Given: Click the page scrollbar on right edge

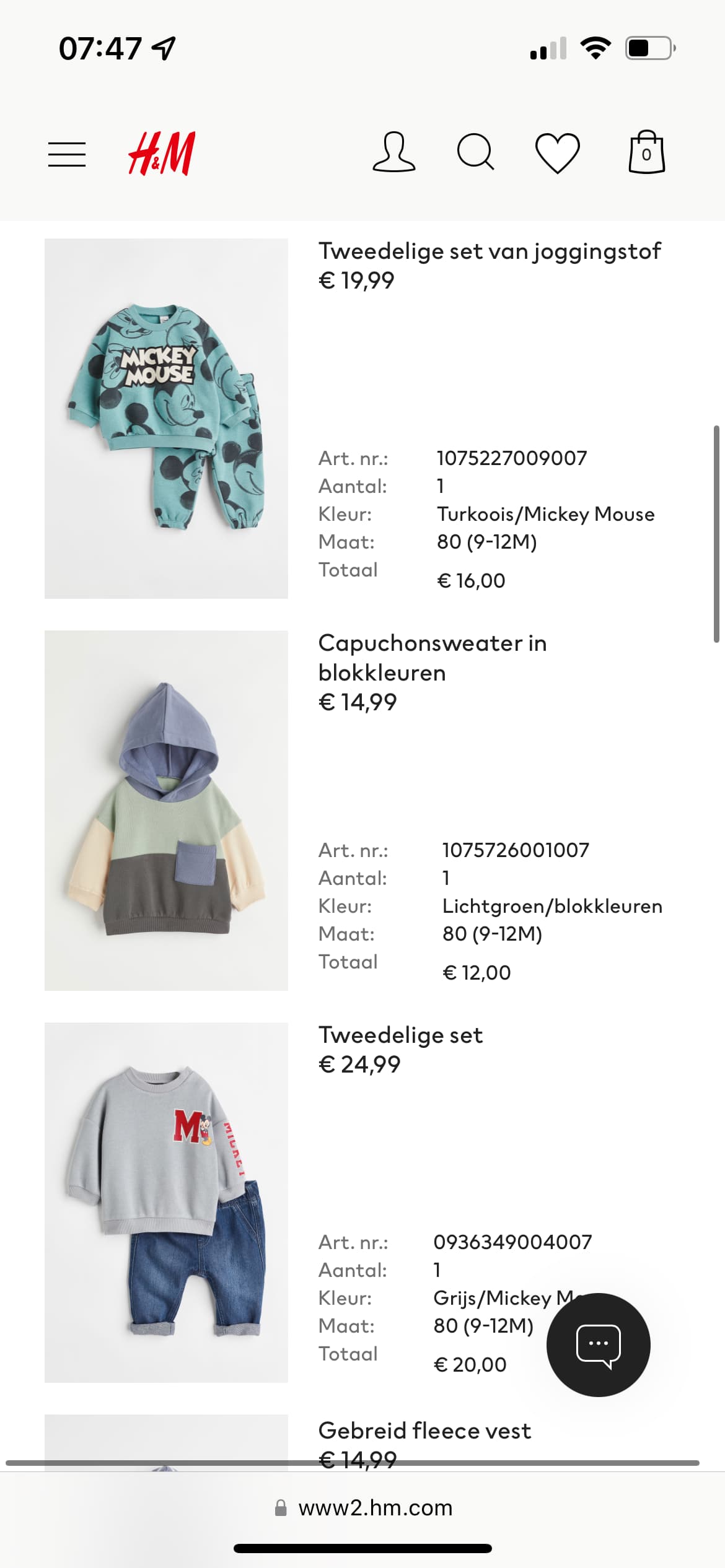Looking at the screenshot, I should tap(716, 534).
